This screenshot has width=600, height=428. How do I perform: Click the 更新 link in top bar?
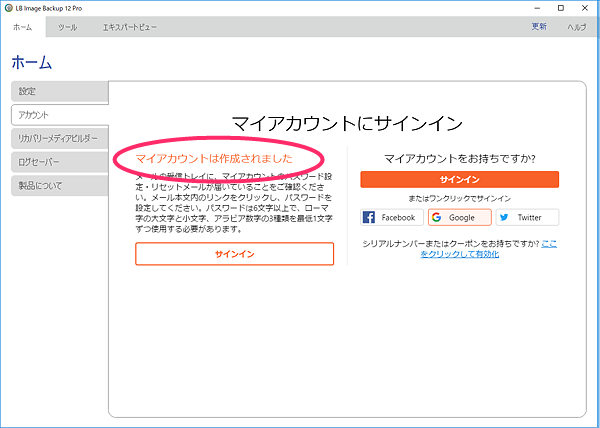point(539,26)
